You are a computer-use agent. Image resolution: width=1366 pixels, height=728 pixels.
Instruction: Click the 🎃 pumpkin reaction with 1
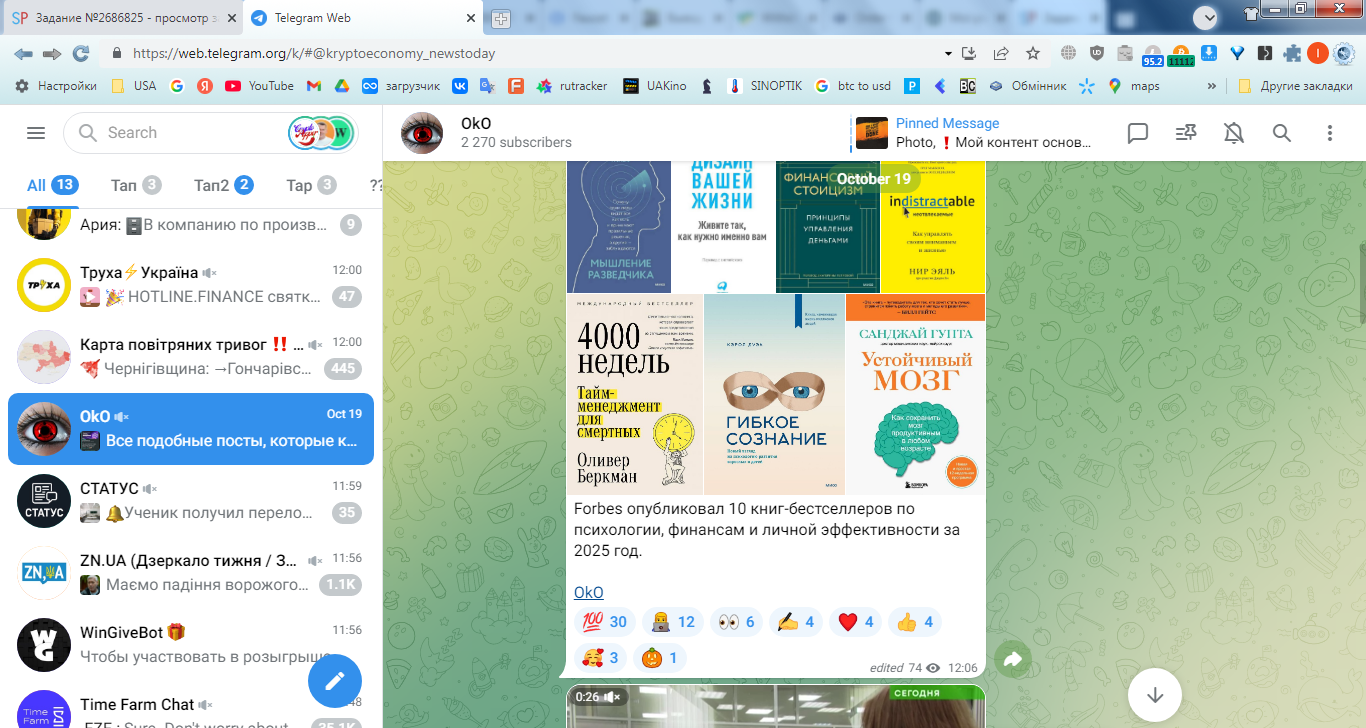661,658
